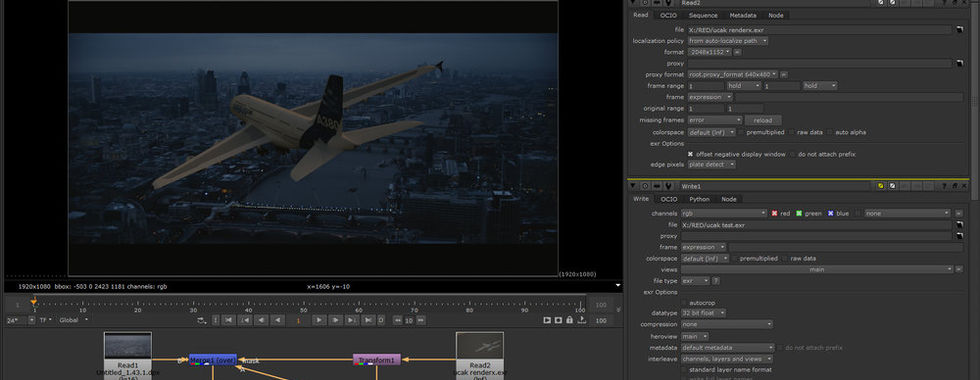
Task: Step to previous keyframe in timeline
Action: click(x=246, y=320)
